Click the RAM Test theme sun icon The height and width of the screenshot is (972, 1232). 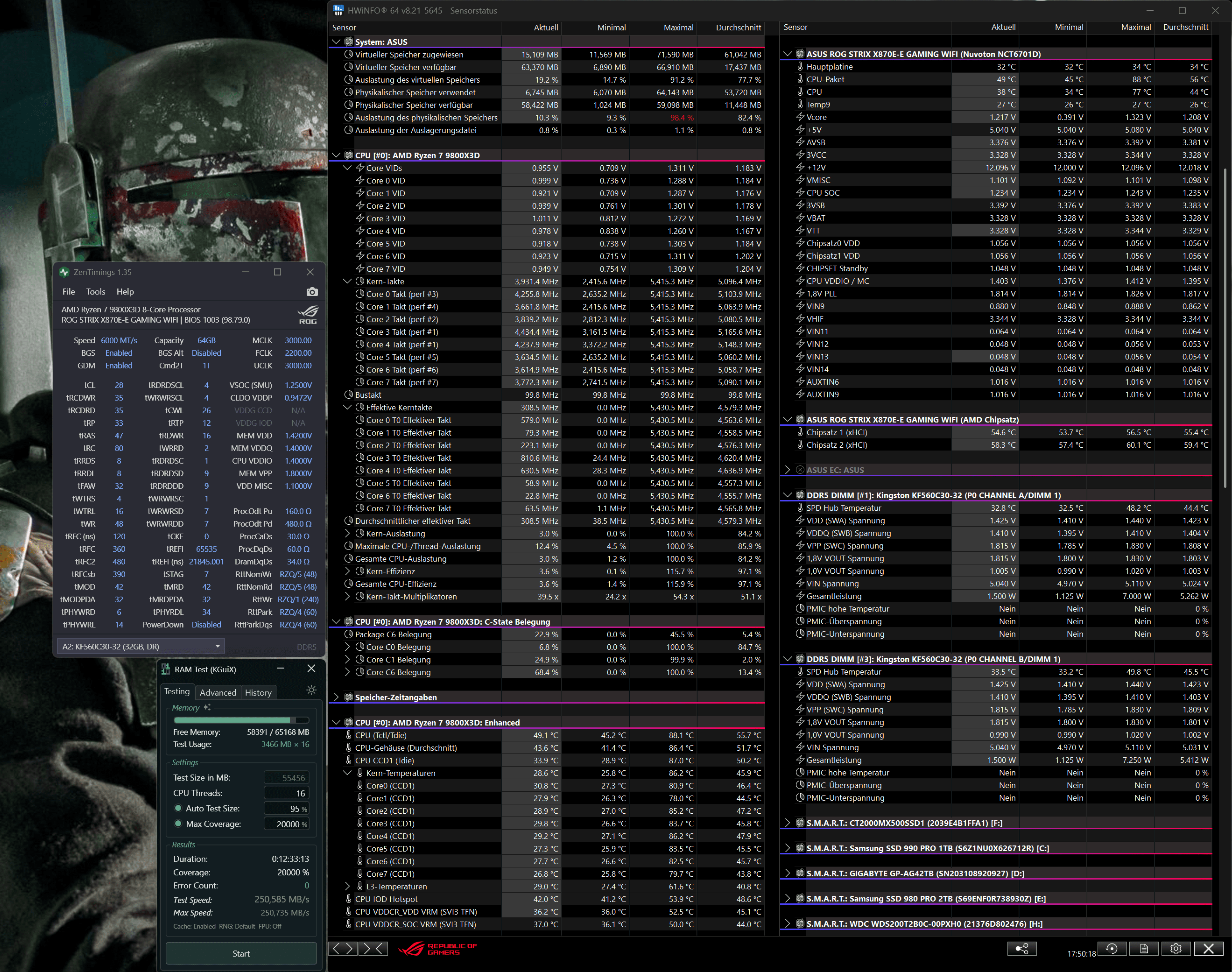tap(311, 690)
